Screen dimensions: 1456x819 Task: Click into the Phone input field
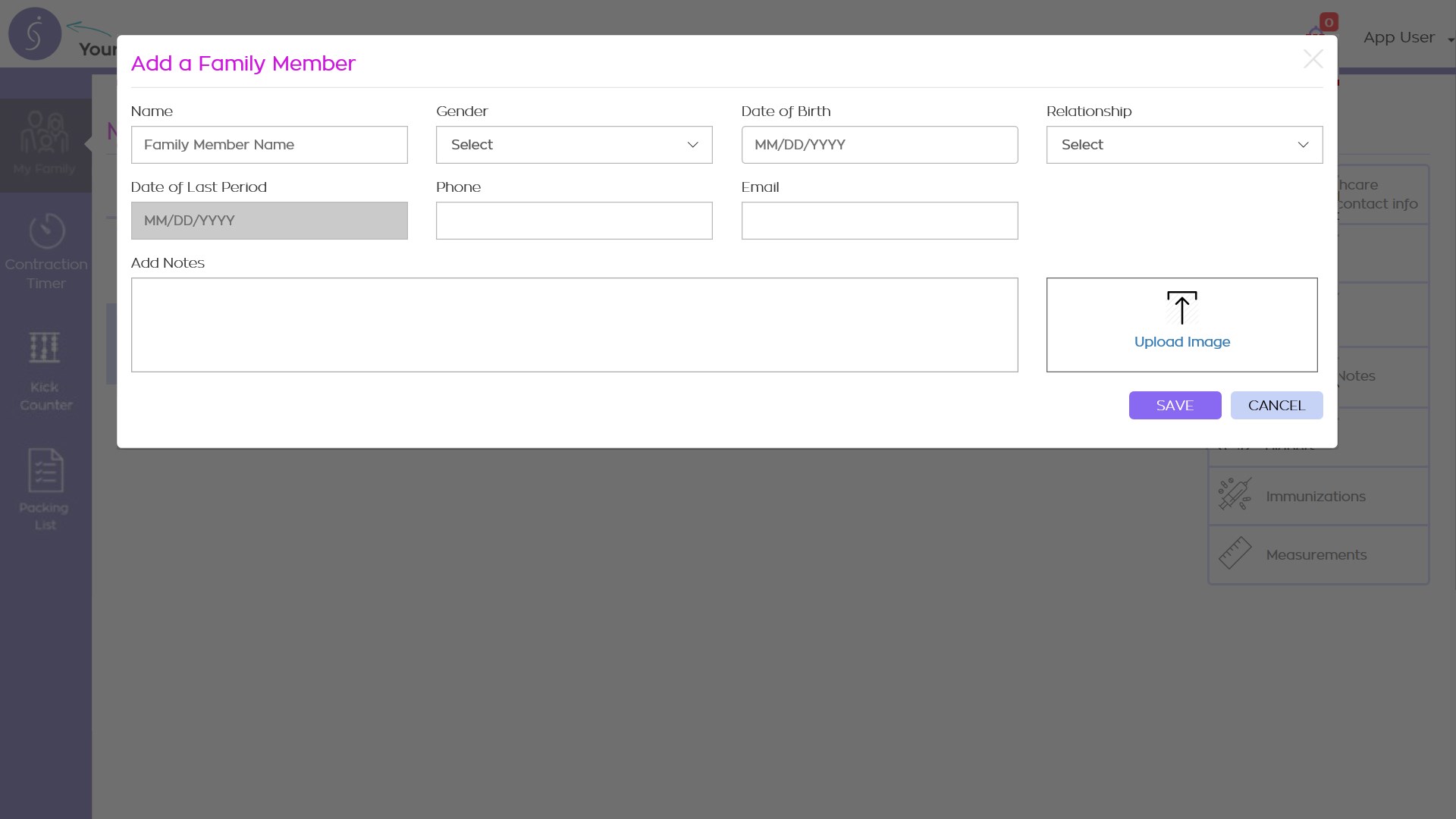pos(574,221)
